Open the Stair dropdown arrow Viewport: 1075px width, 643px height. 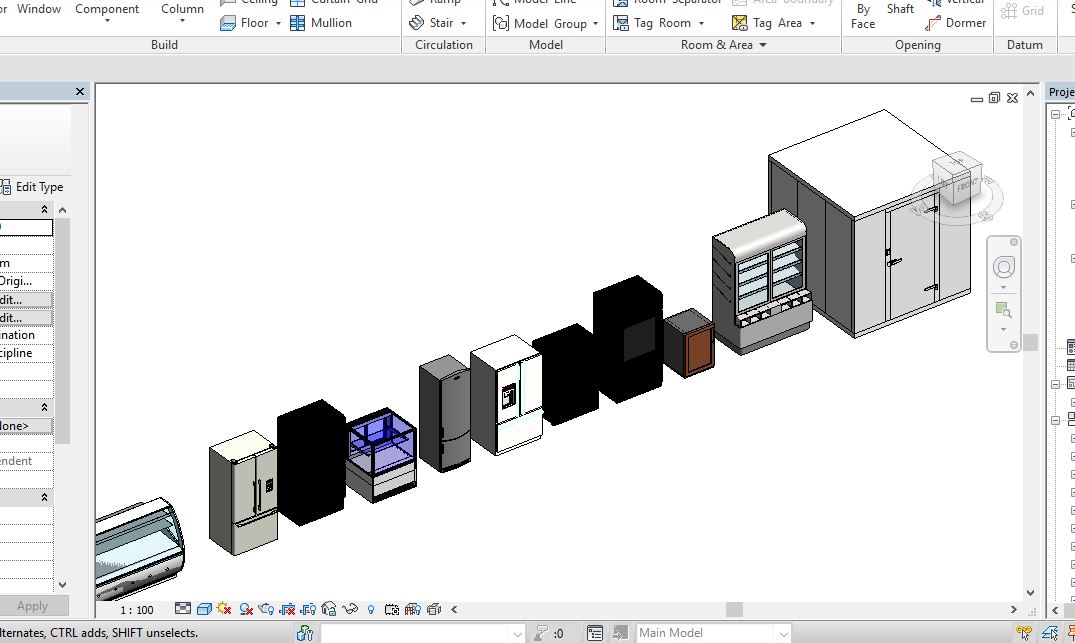coord(463,23)
